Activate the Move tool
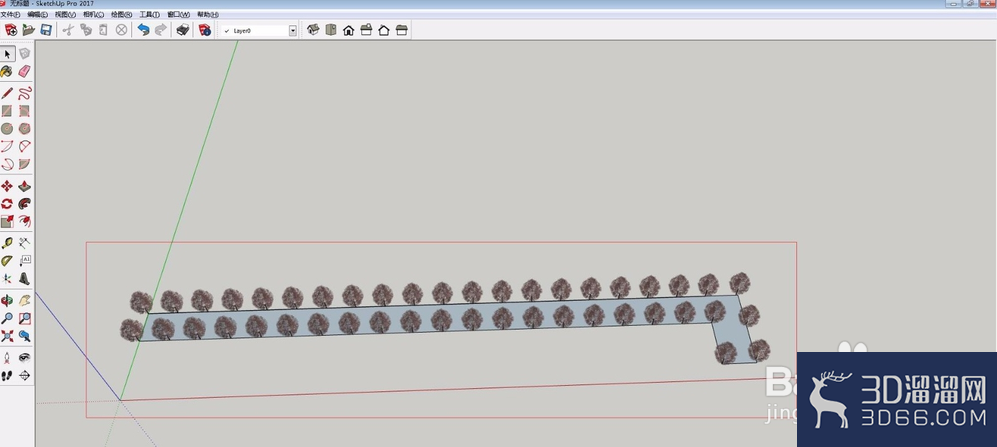The width and height of the screenshot is (997, 447). tap(7, 186)
